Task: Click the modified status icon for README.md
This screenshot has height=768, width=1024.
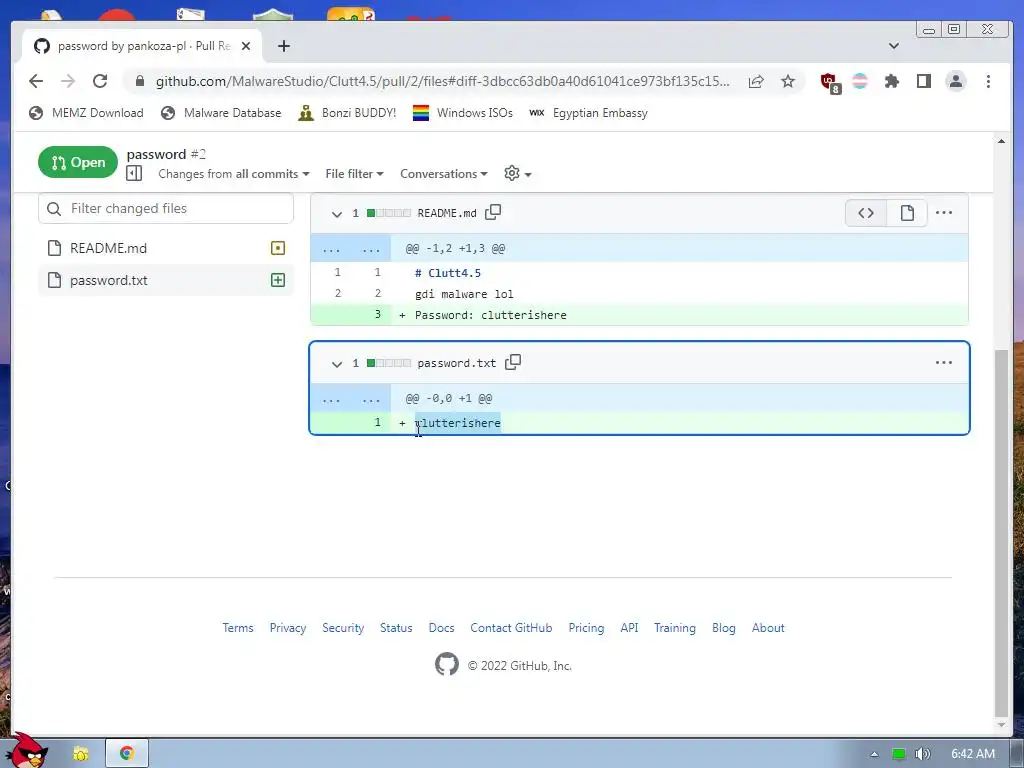Action: [x=278, y=248]
